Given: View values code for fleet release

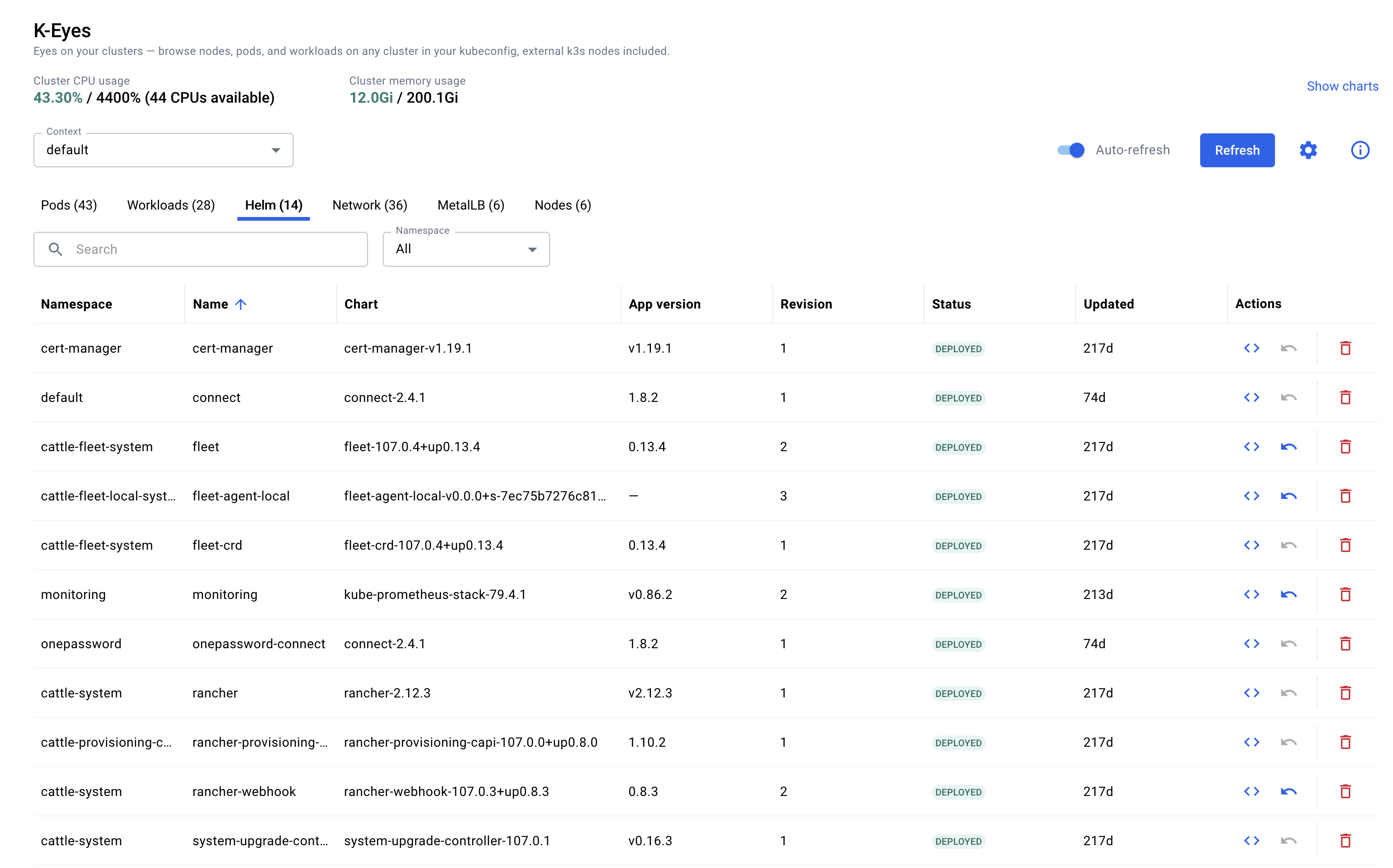Looking at the screenshot, I should tap(1251, 447).
